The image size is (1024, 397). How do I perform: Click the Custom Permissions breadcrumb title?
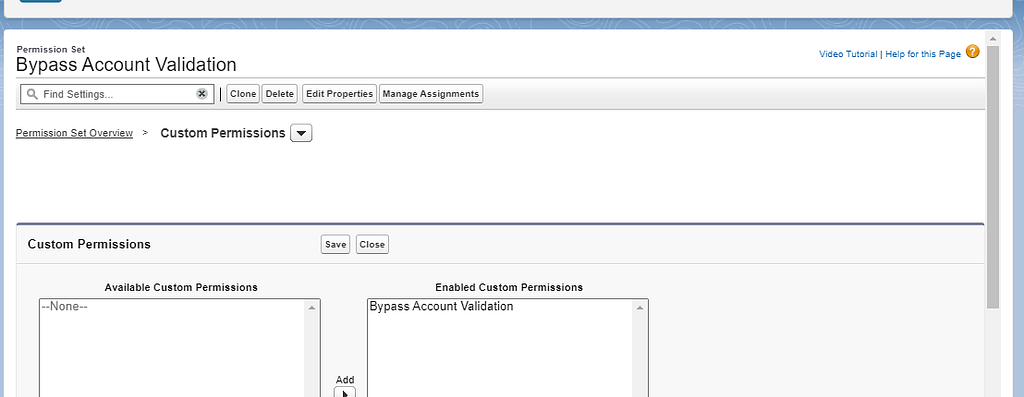(x=223, y=133)
